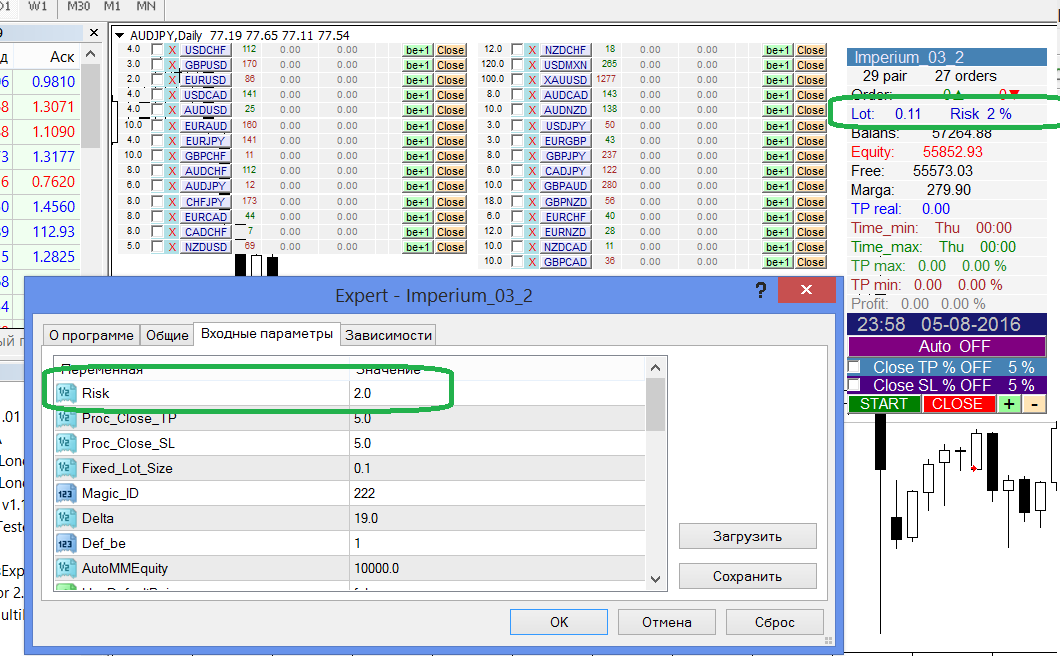Open the Зависимости tab

(x=388, y=335)
